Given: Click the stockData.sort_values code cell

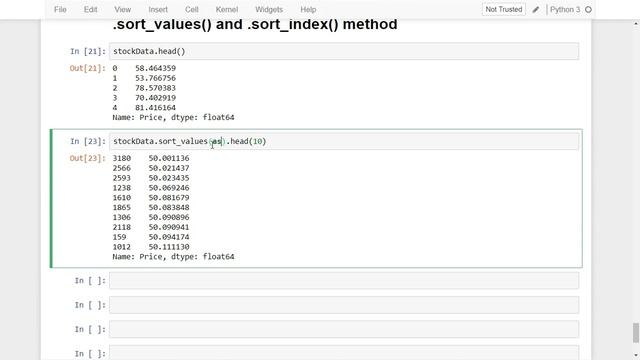Looking at the screenshot, I should pyautogui.click(x=344, y=141).
